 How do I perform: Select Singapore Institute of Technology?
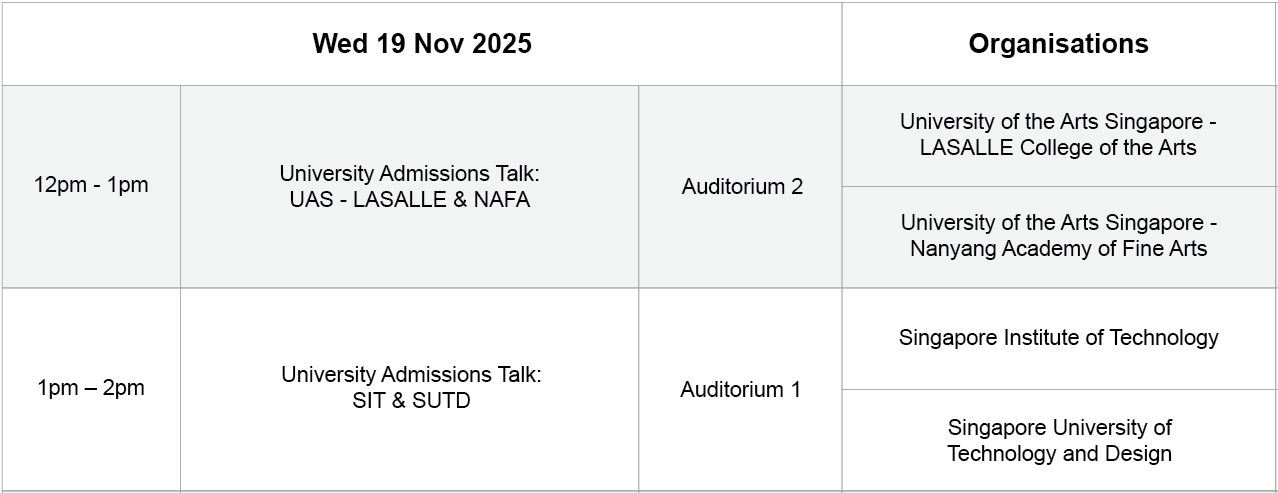(x=1059, y=338)
